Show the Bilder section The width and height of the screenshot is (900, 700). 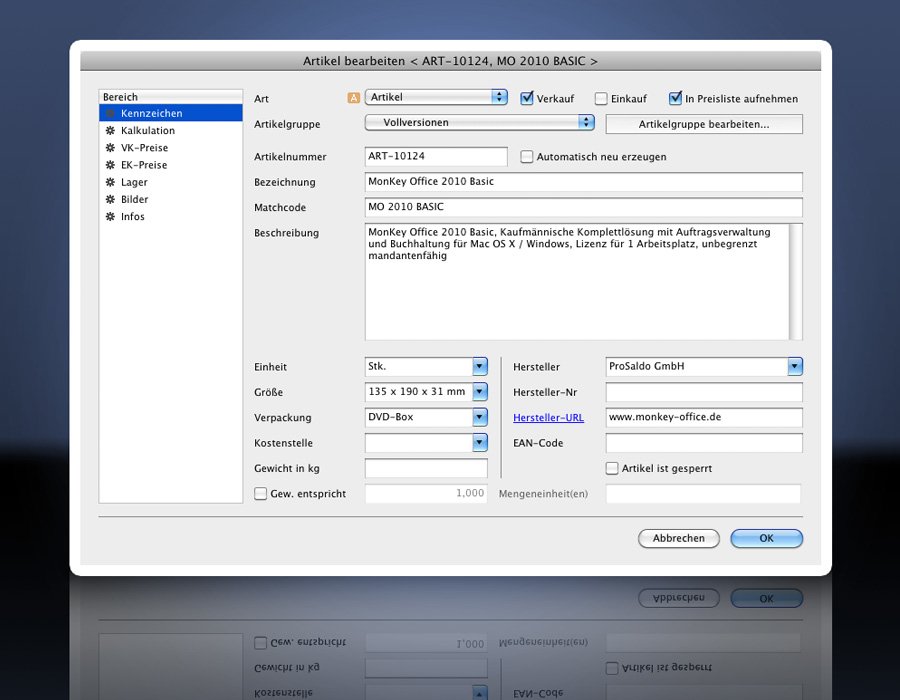point(170,199)
